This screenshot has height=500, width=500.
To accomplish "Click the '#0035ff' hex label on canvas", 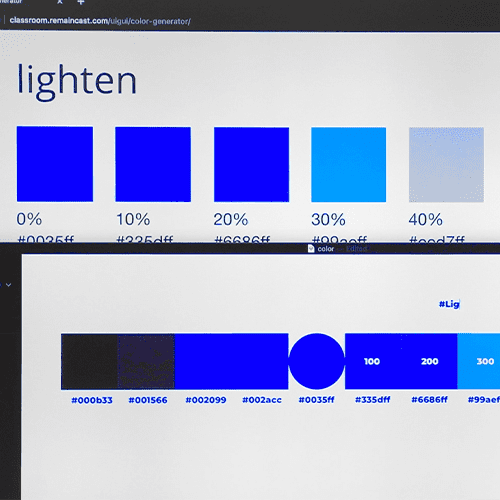I will [316, 400].
